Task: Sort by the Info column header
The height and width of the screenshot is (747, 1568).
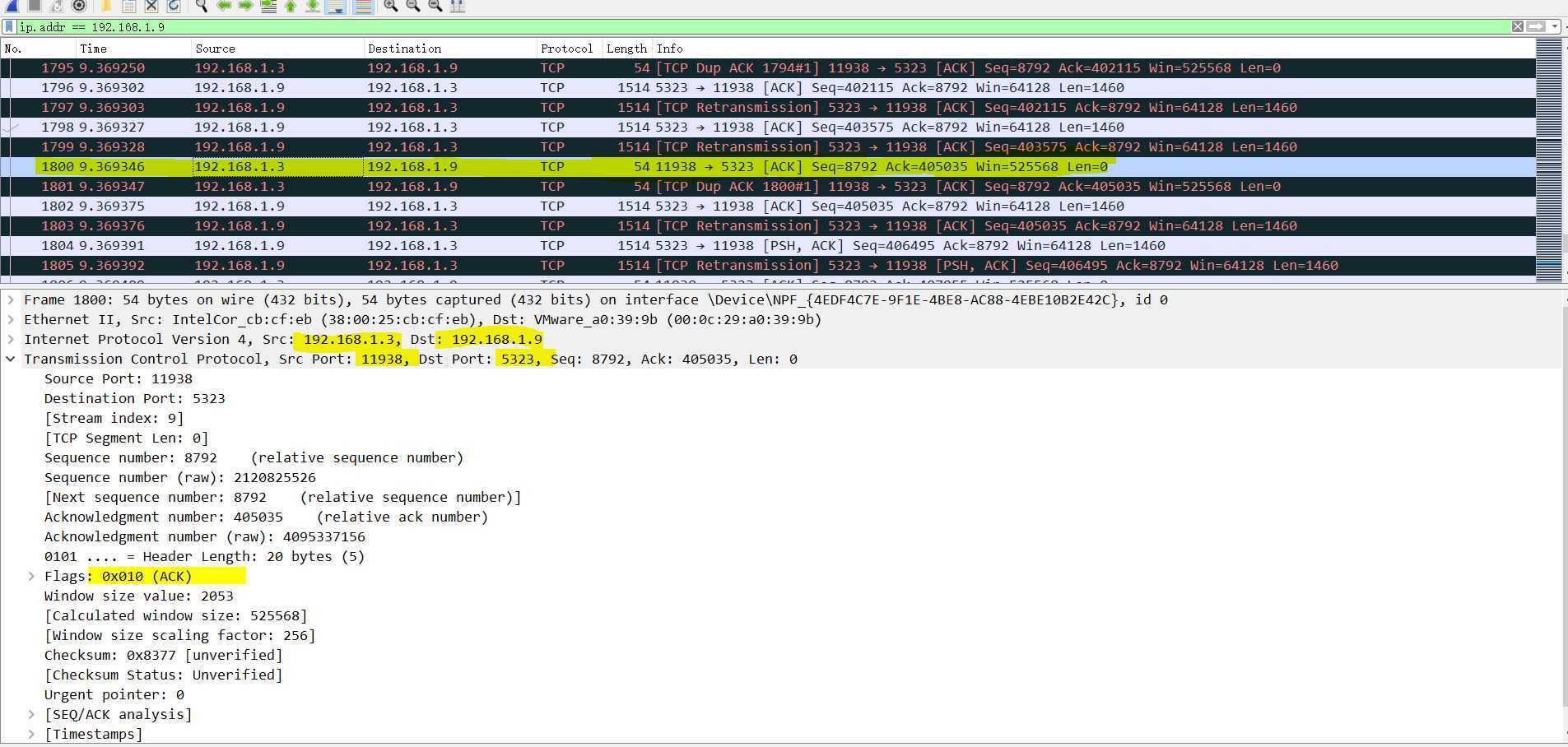Action: pyautogui.click(x=1094, y=49)
